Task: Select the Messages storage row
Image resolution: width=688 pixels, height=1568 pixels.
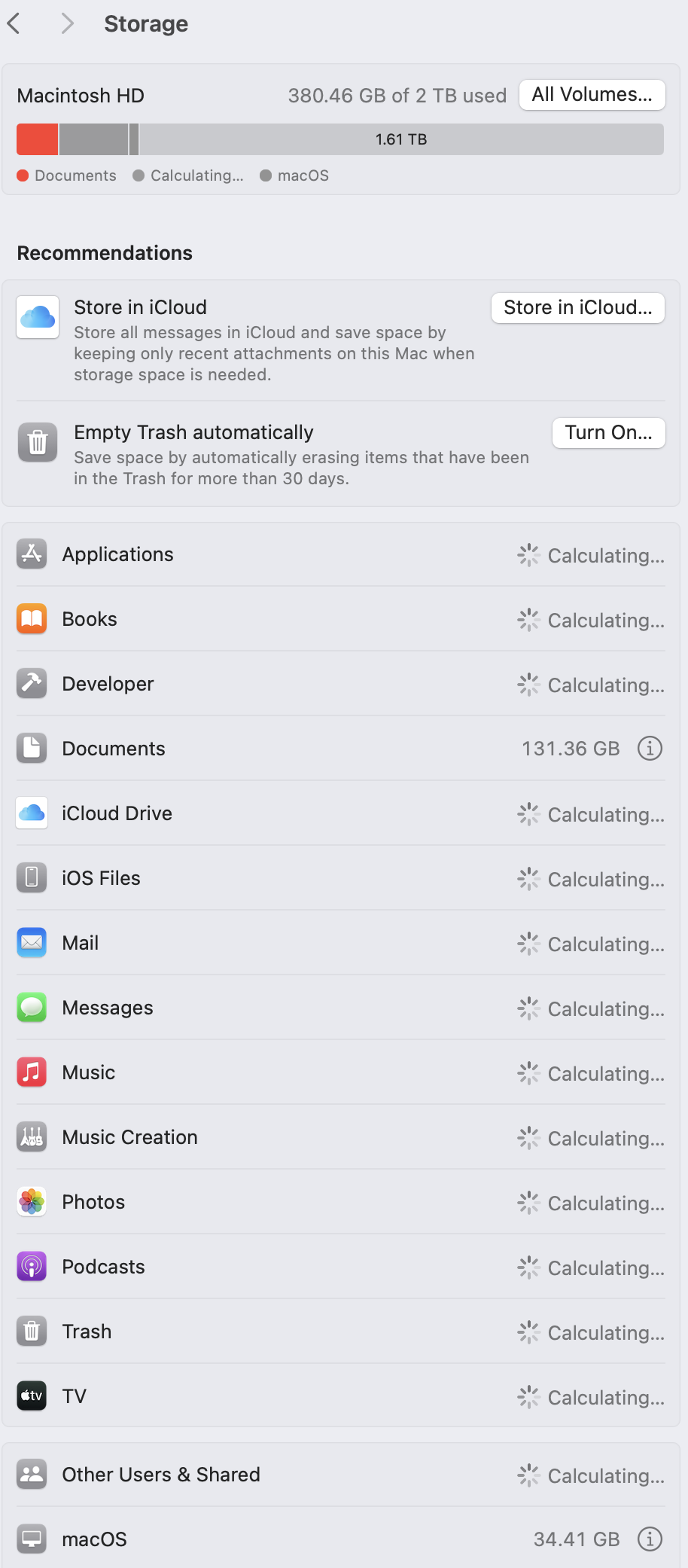Action: click(x=341, y=1008)
